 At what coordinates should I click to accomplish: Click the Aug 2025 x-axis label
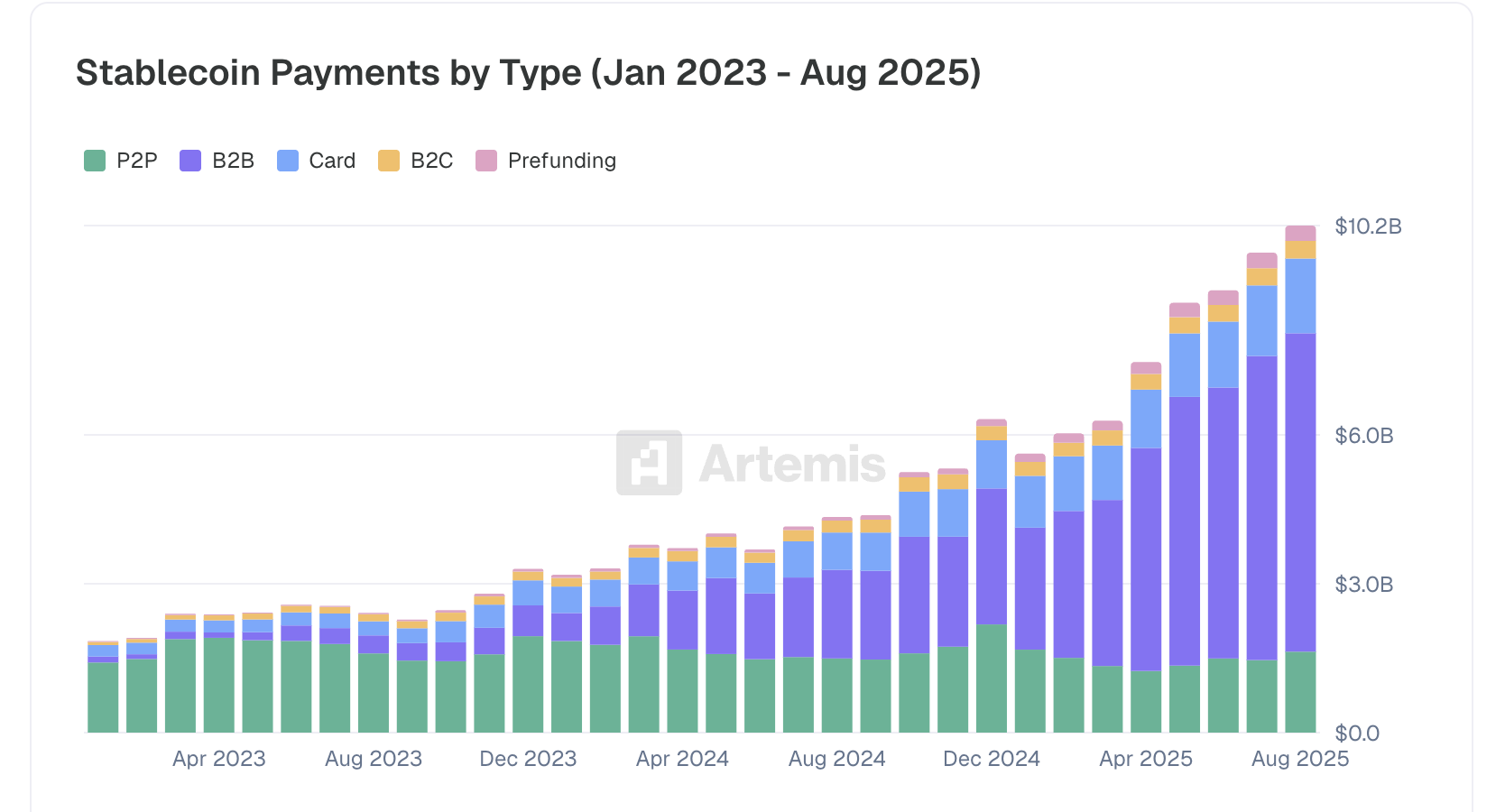(1299, 759)
